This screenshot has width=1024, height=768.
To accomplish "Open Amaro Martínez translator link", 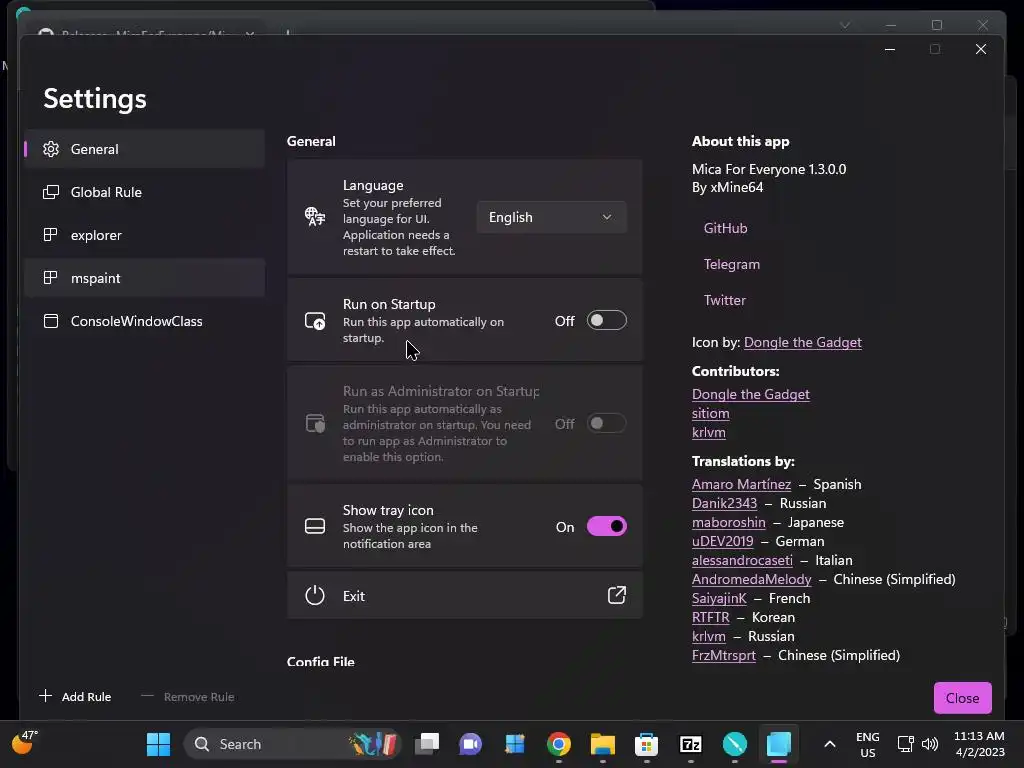I will coord(741,485).
